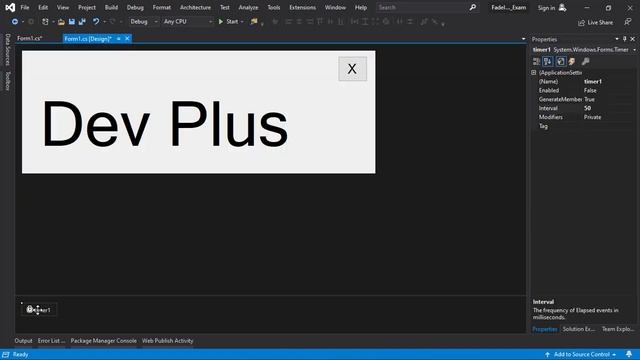Click the Visual Studio logo icon

(x=10, y=7)
